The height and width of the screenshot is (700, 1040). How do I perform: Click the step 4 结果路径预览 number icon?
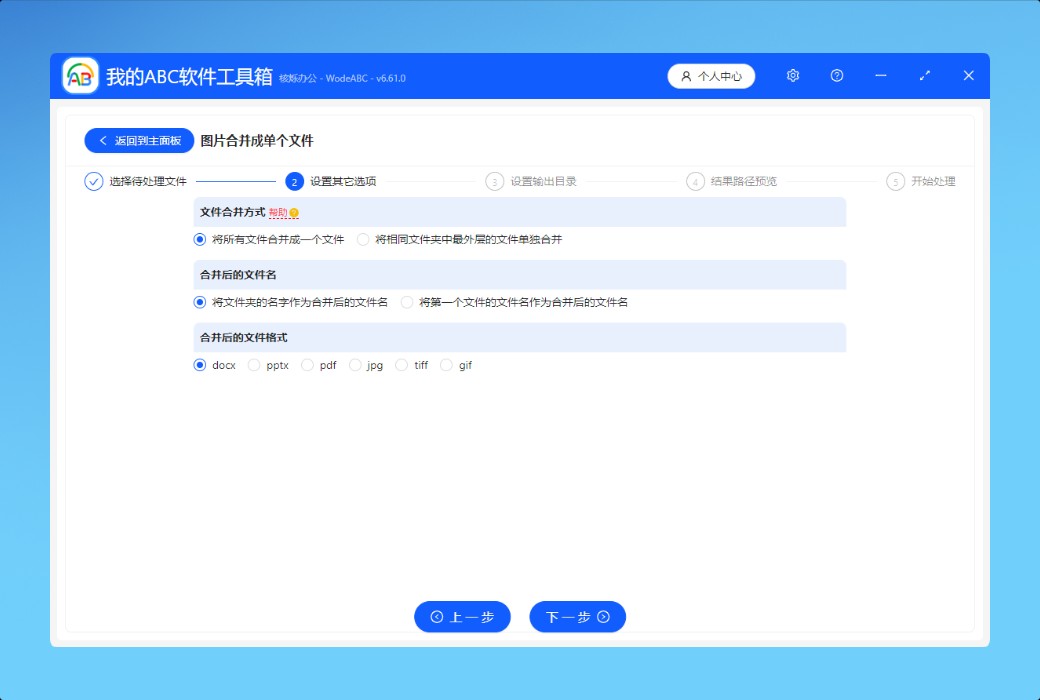[x=695, y=181]
